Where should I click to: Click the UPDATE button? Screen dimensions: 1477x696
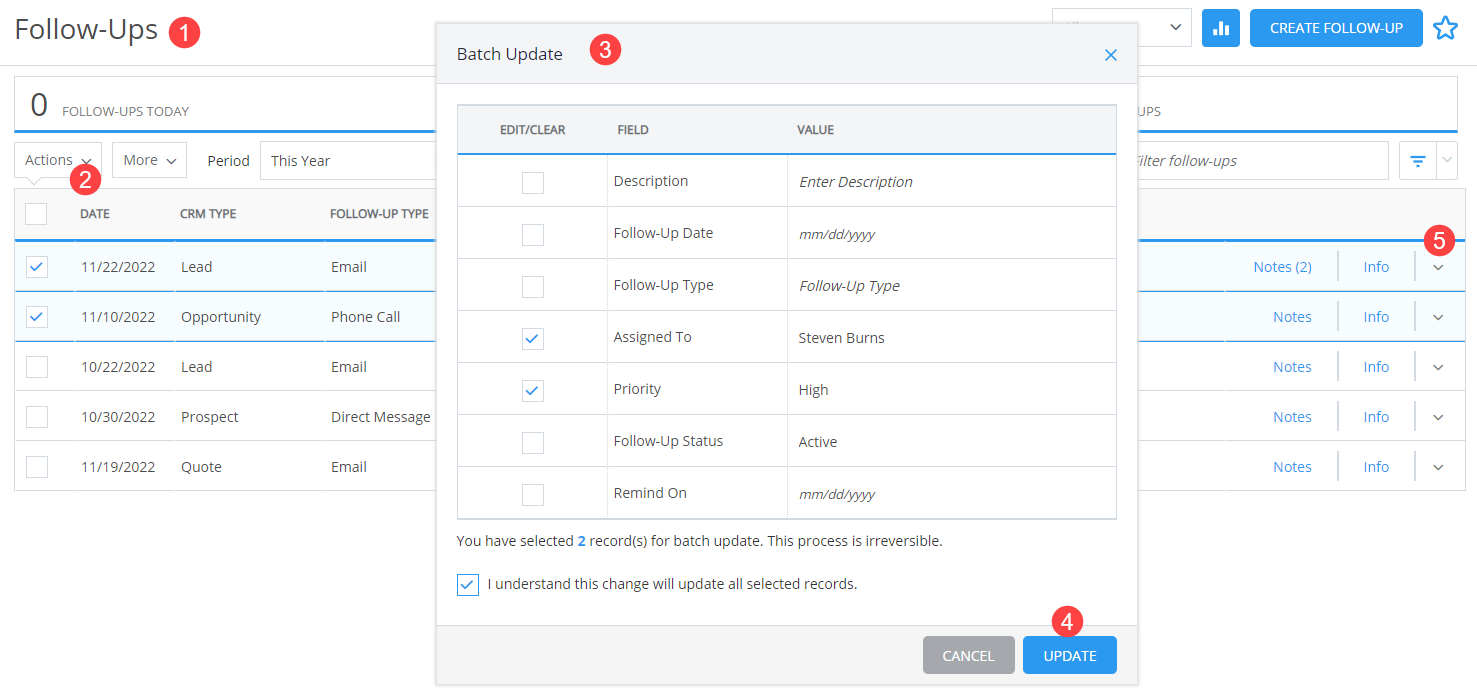[x=1070, y=656]
